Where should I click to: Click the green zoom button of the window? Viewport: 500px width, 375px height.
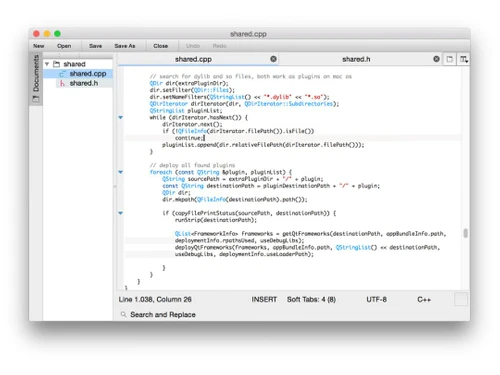click(x=57, y=34)
